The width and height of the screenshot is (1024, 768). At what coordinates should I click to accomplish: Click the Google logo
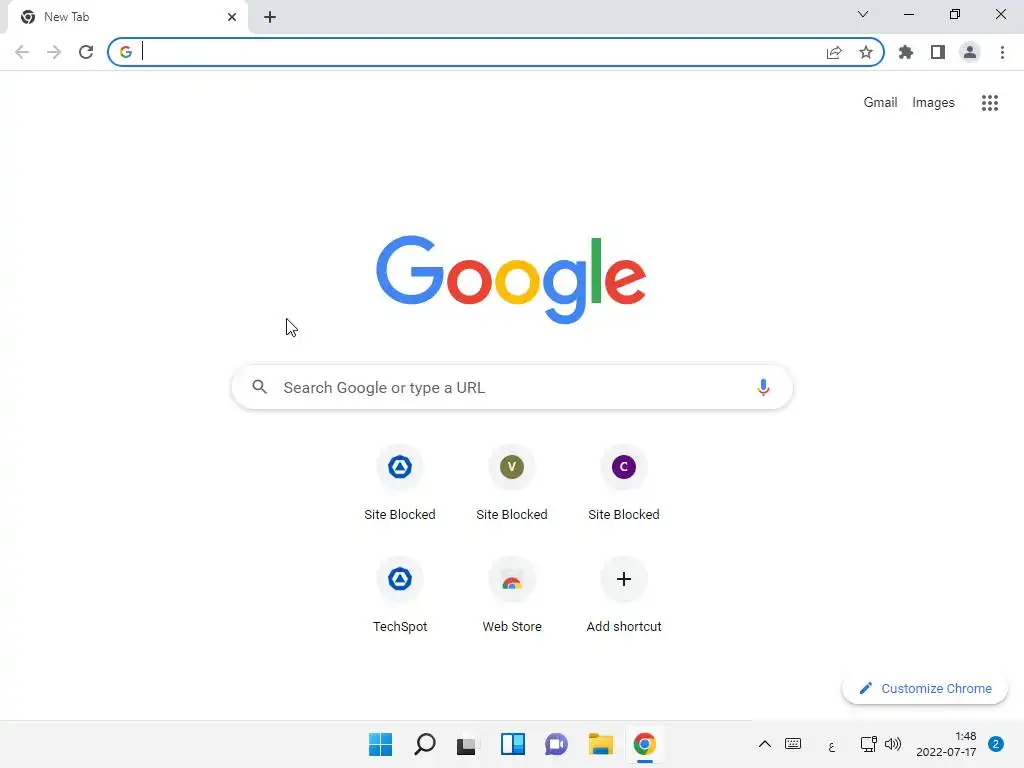(511, 280)
